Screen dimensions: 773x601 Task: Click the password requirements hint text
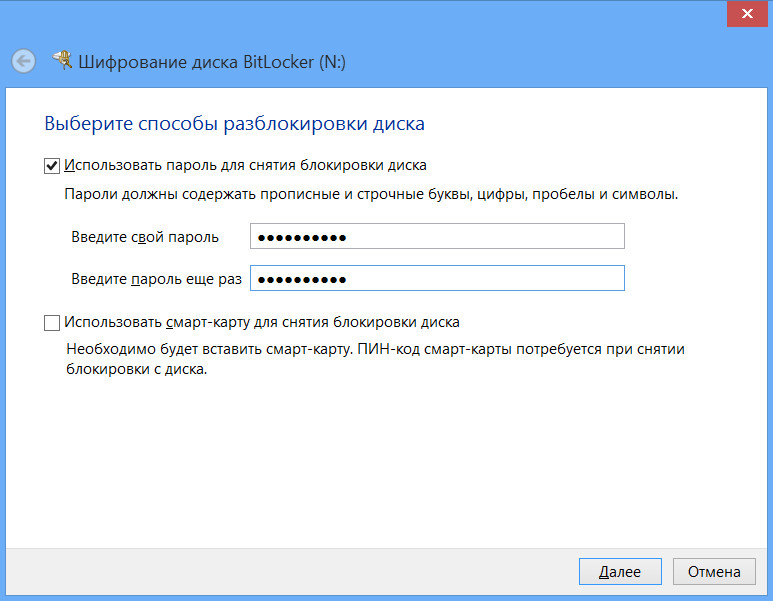point(371,194)
